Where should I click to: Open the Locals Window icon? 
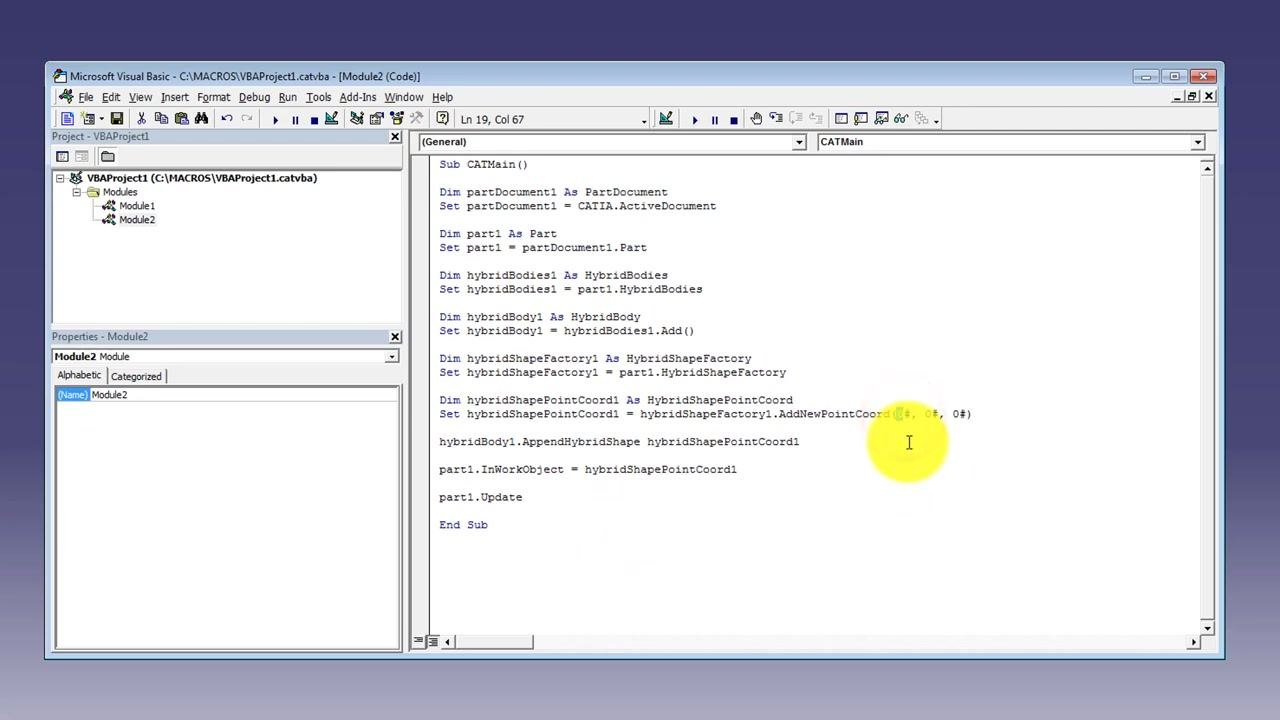tap(841, 119)
